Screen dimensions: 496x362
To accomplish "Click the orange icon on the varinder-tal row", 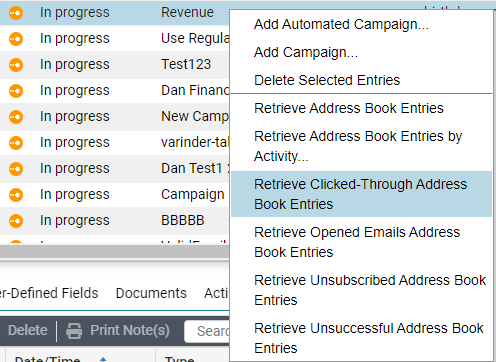I will (16, 143).
